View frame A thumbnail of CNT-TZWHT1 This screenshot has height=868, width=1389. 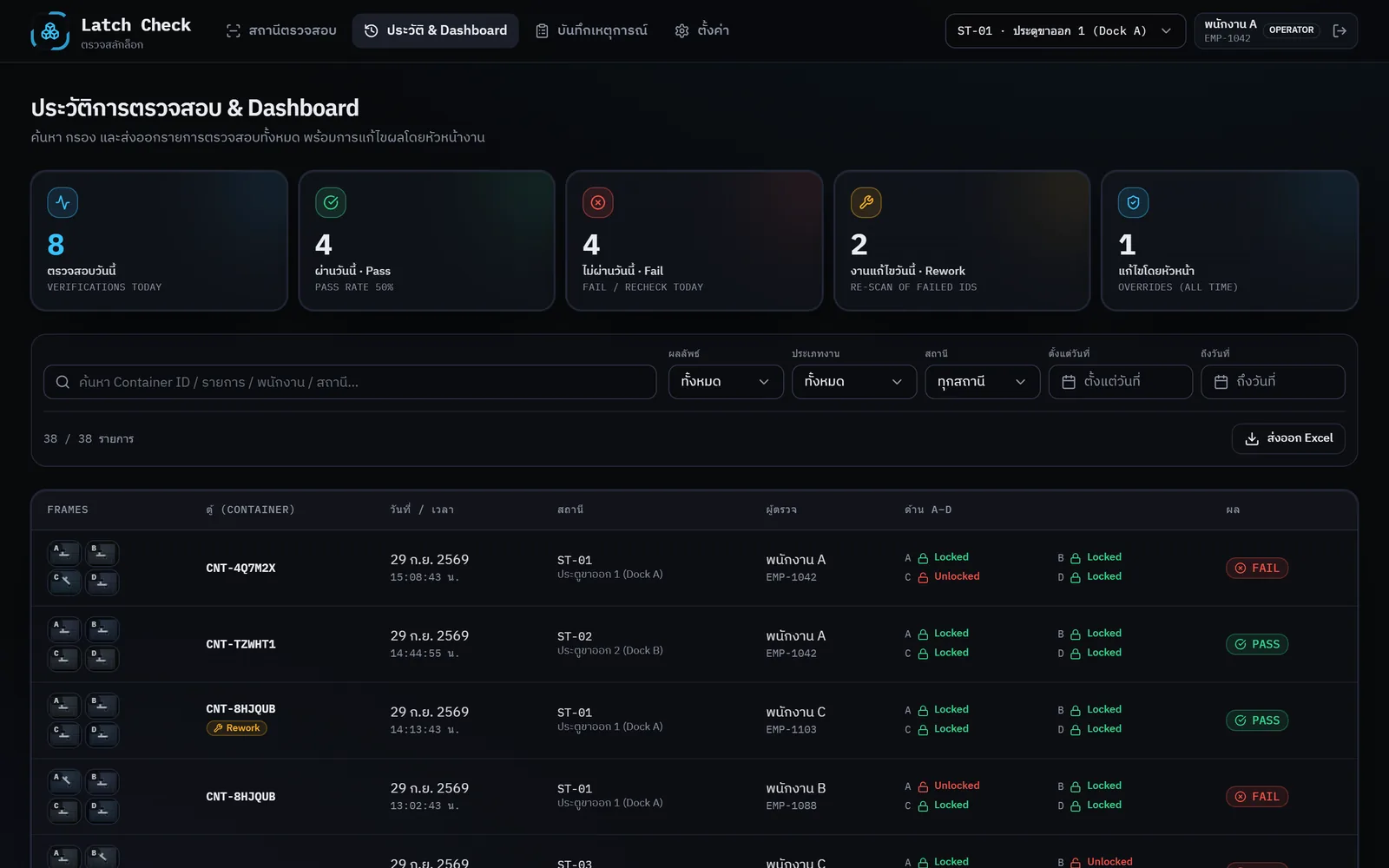coord(64,629)
